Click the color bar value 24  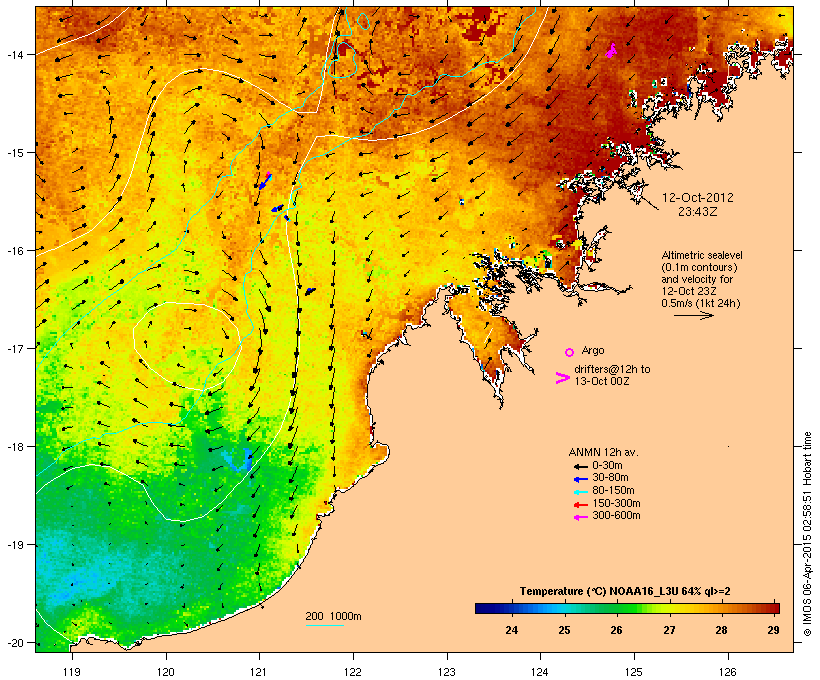pos(511,630)
